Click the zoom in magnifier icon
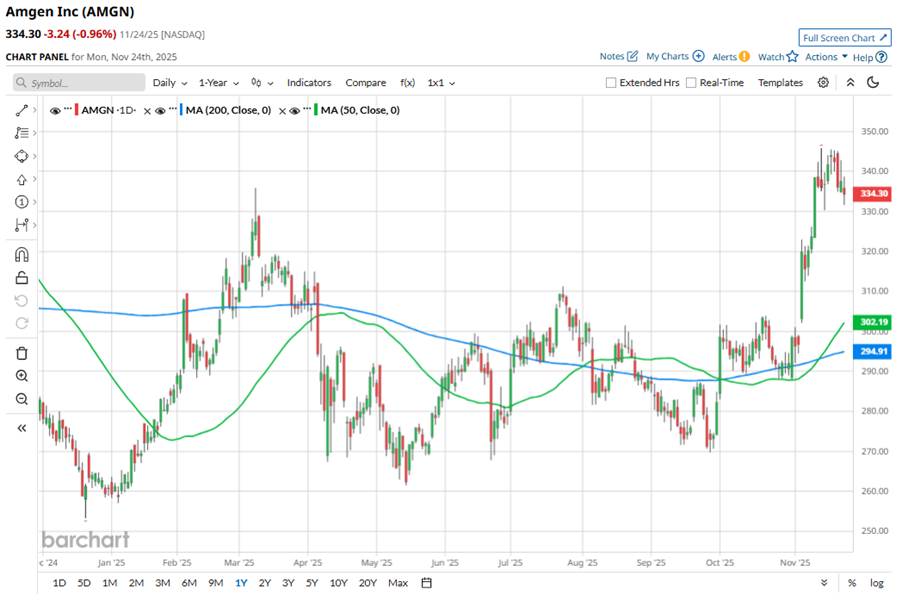This screenshot has height=601, width=902. click(x=21, y=376)
